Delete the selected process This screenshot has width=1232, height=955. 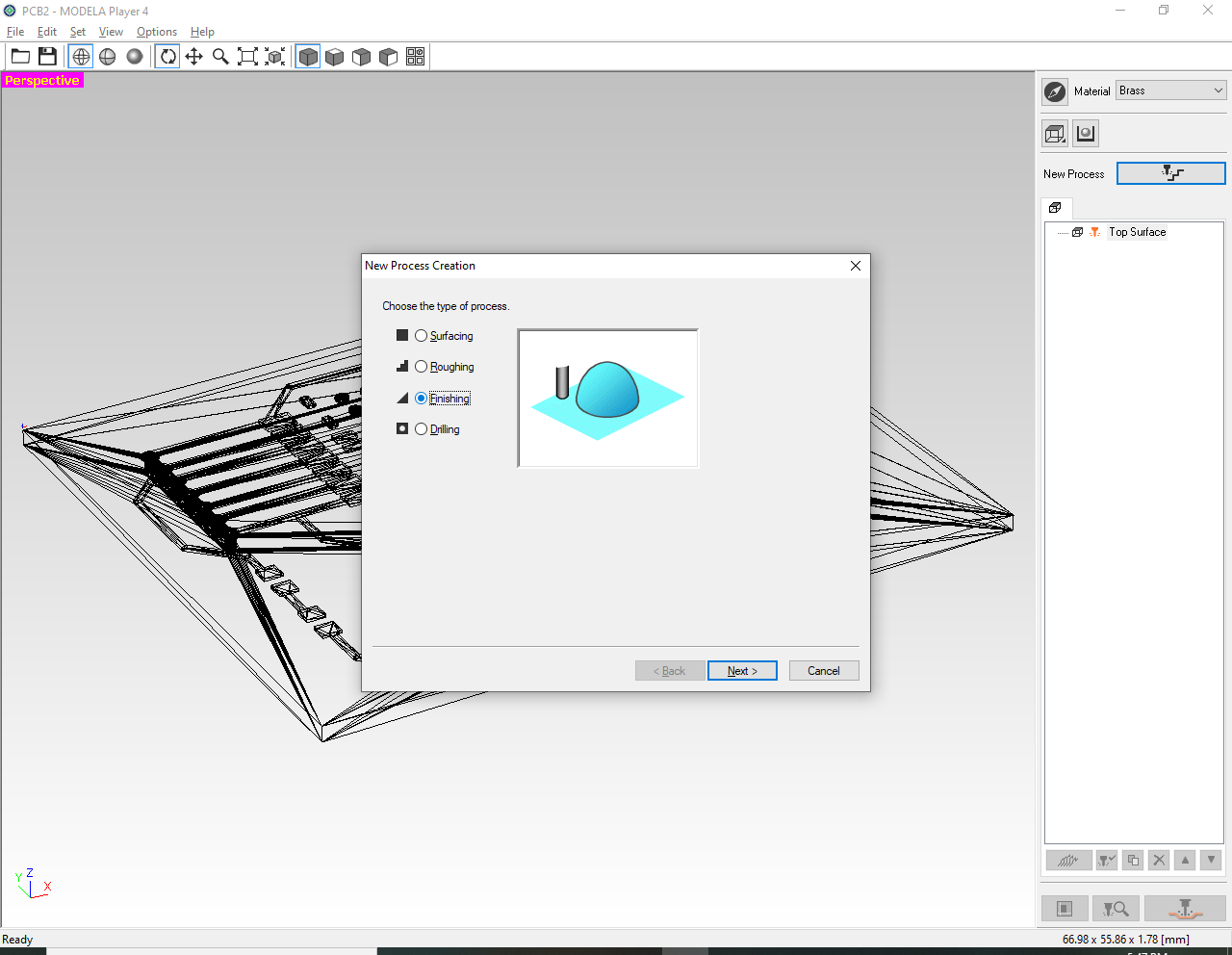pos(1159,860)
